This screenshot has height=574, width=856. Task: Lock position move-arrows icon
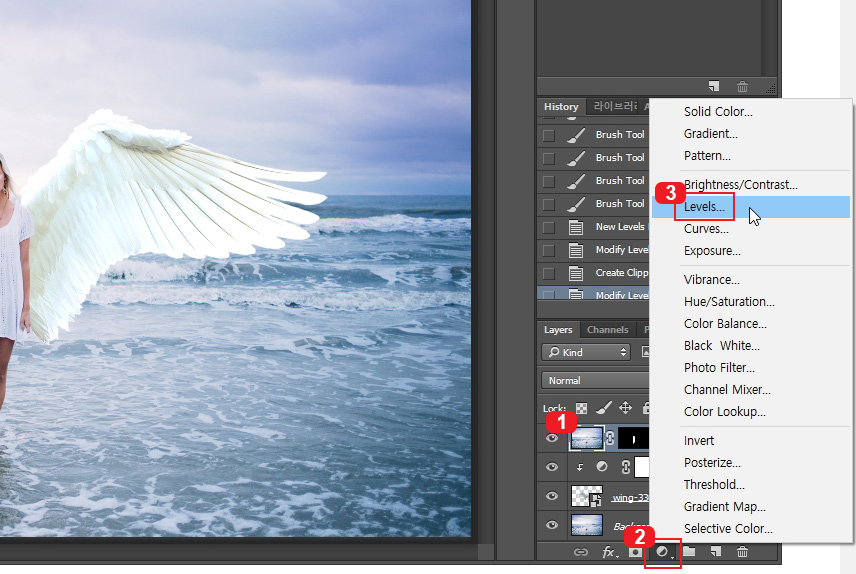[625, 407]
